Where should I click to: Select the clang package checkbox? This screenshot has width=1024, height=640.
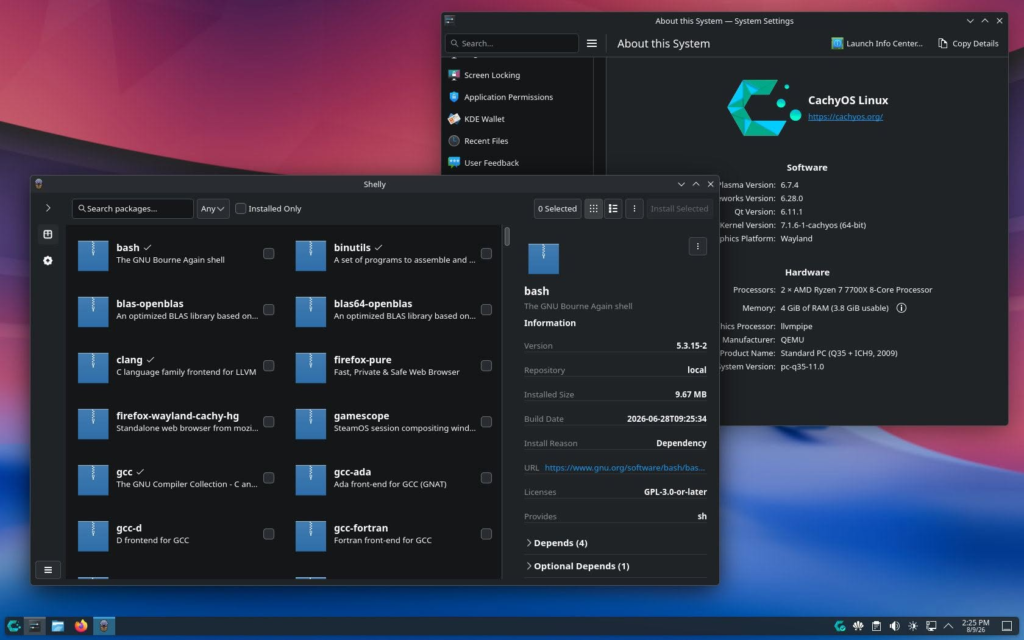pos(268,366)
